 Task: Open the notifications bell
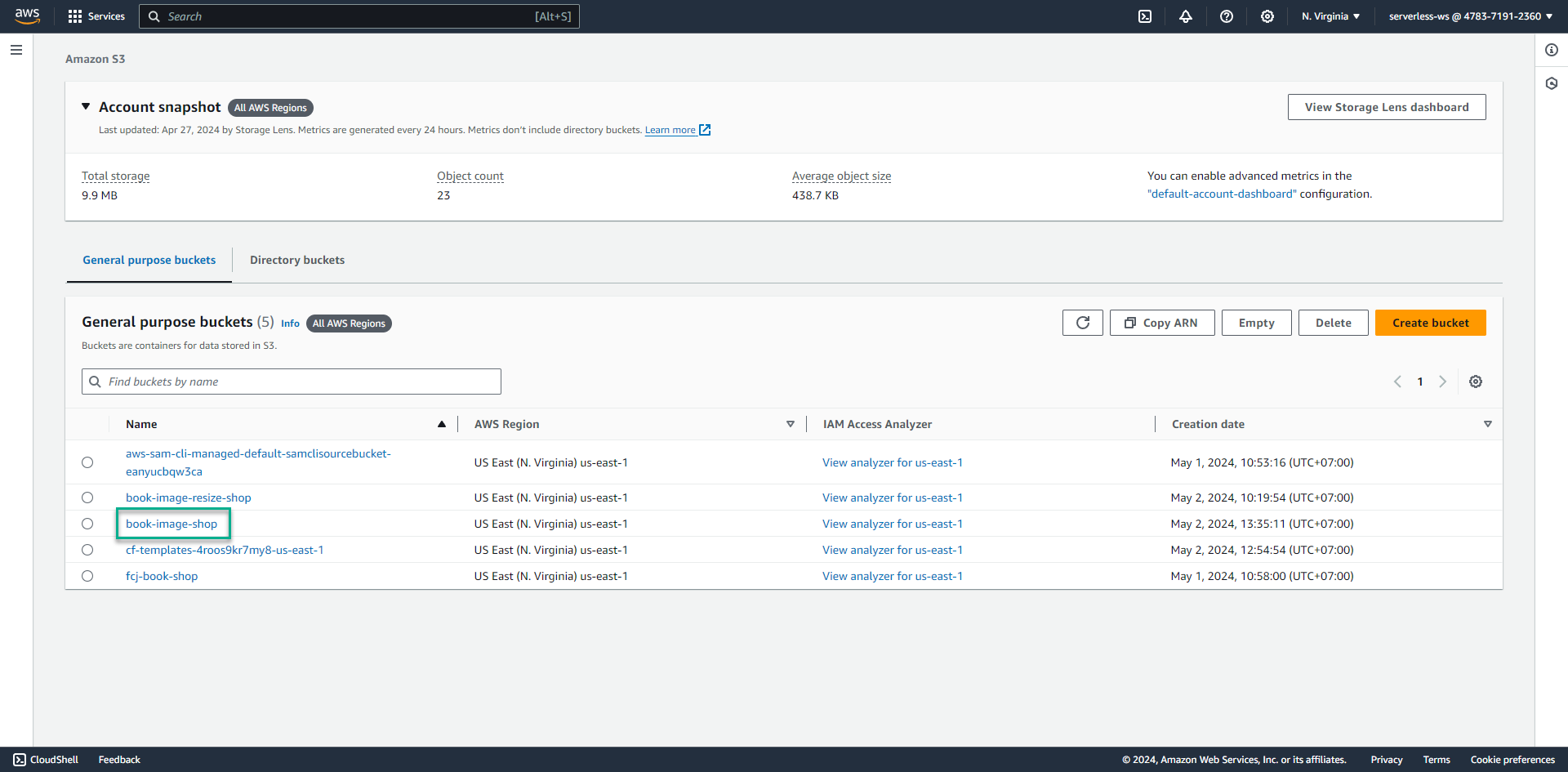point(1186,16)
